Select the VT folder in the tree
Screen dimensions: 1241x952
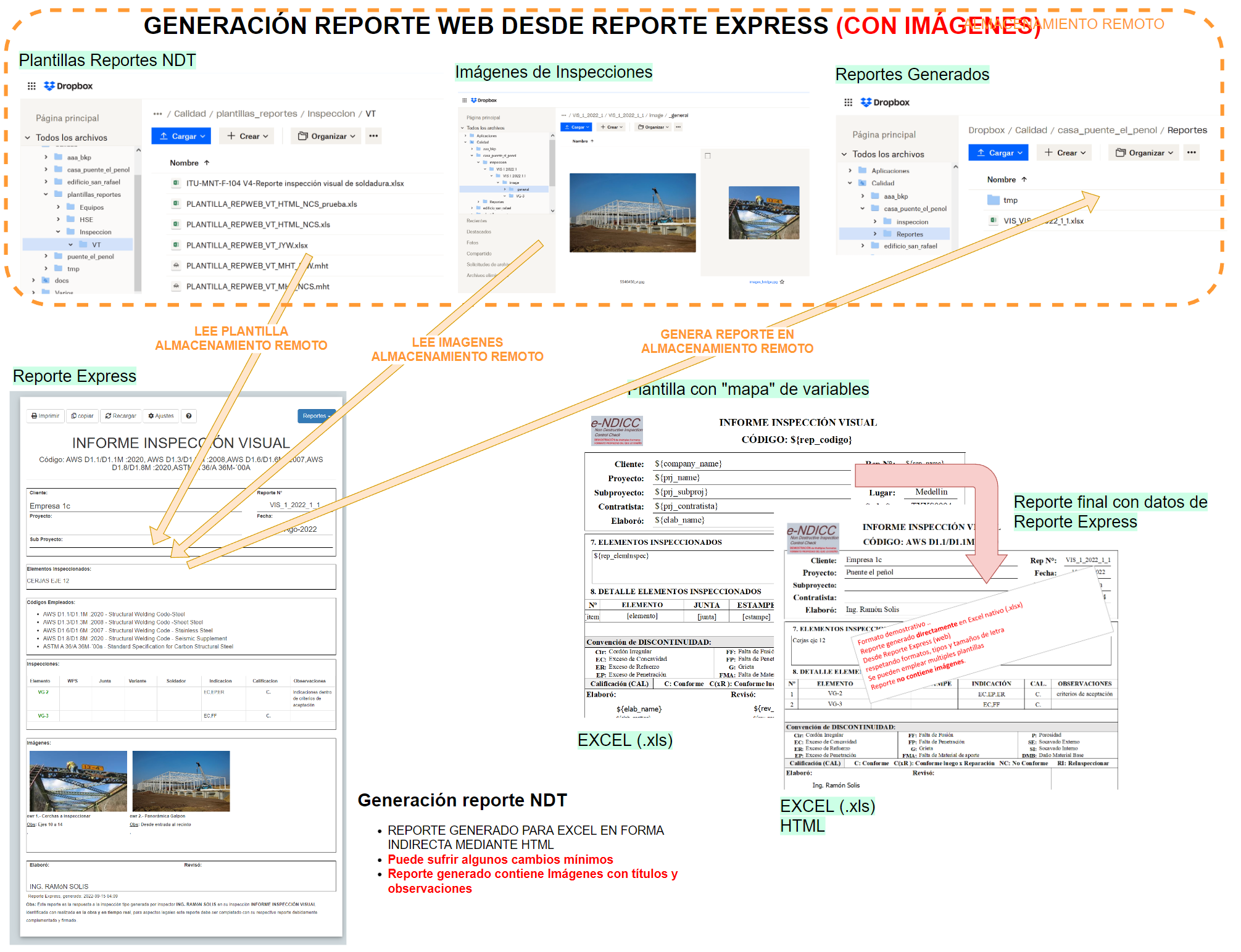point(96,244)
